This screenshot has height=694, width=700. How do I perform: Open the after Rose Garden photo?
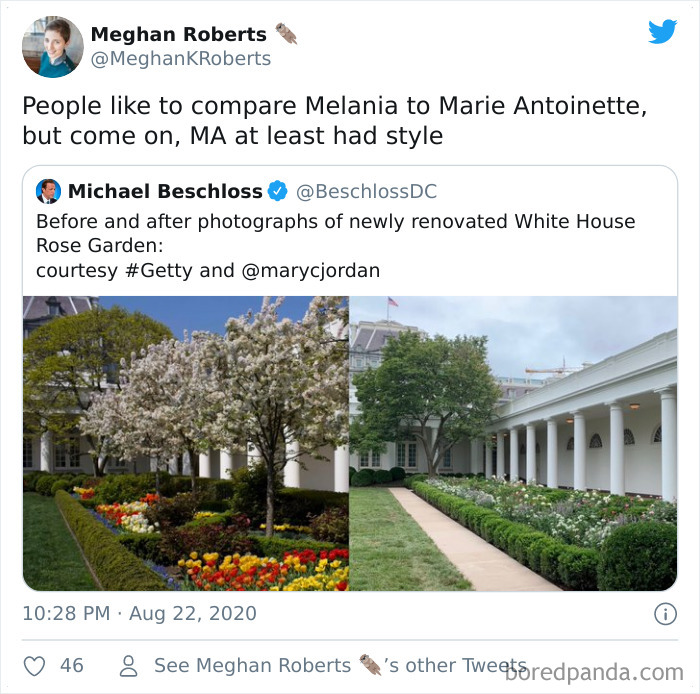point(513,443)
